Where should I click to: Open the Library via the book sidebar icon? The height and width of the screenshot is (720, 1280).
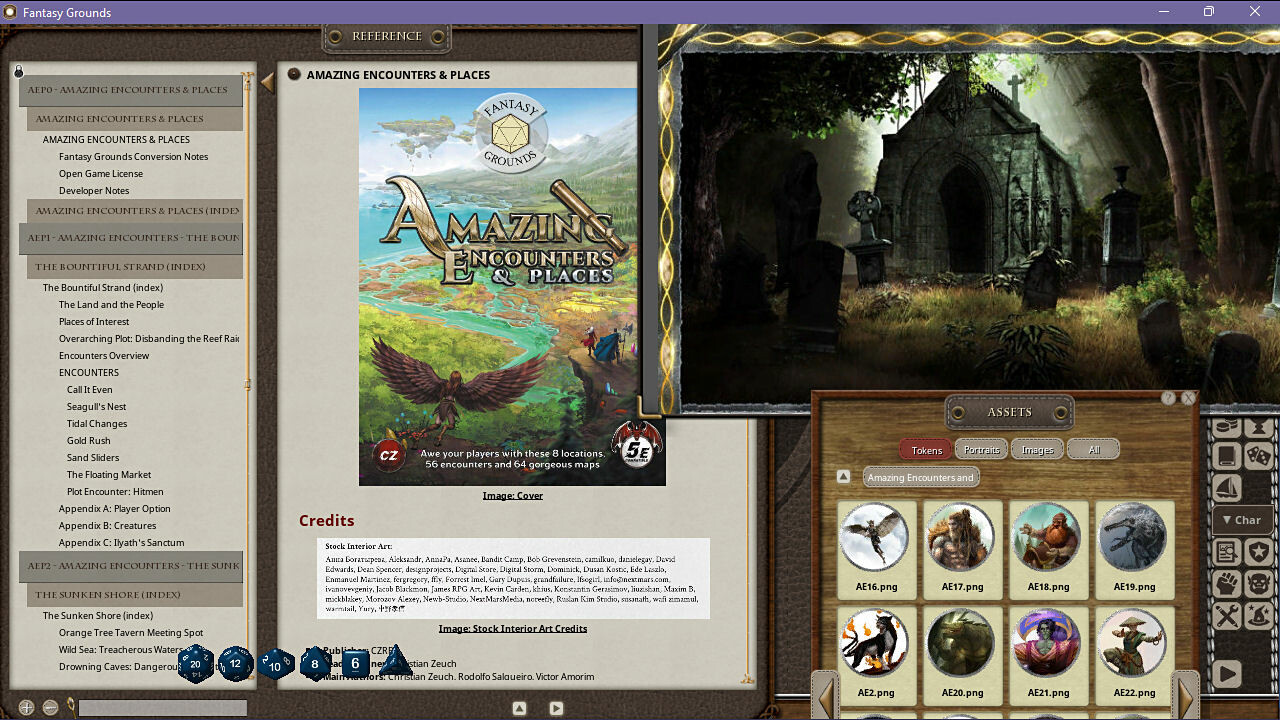(x=1227, y=456)
